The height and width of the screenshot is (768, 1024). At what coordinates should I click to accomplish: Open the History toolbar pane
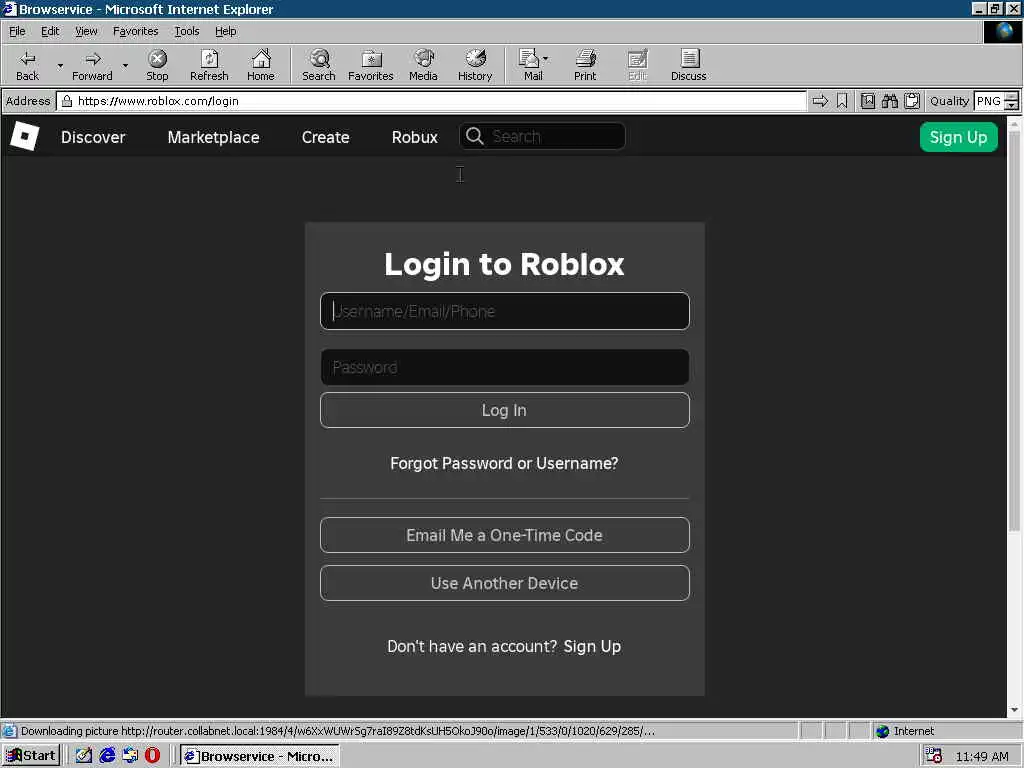click(475, 65)
